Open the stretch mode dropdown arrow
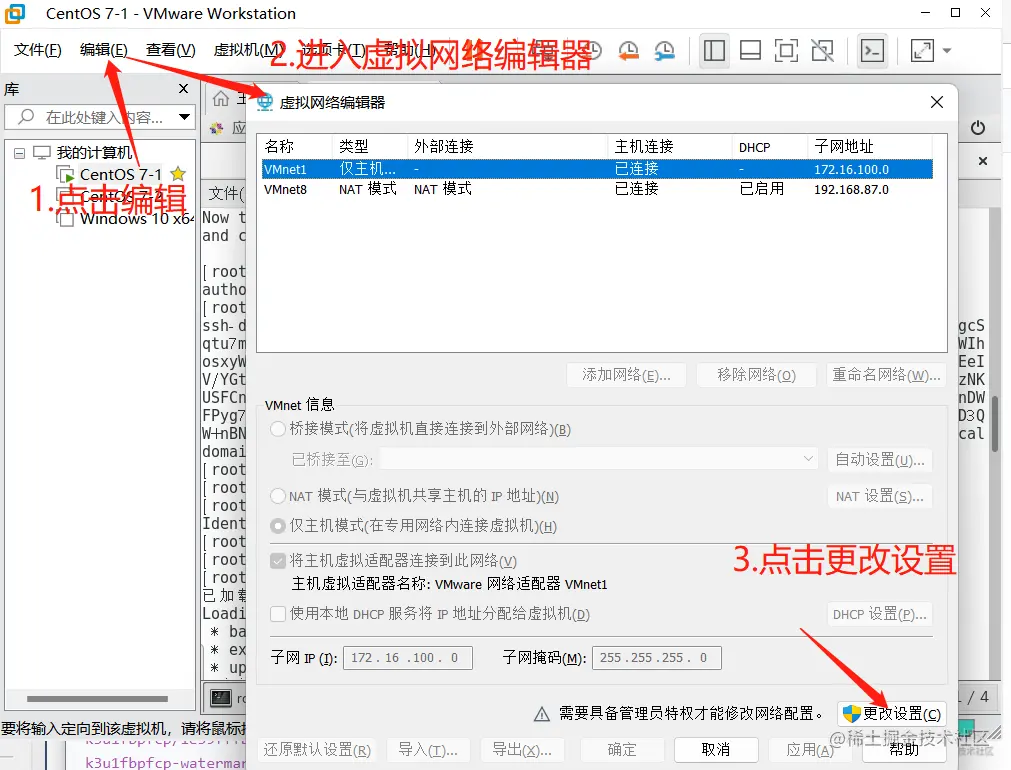The height and width of the screenshot is (770, 1011). [947, 50]
